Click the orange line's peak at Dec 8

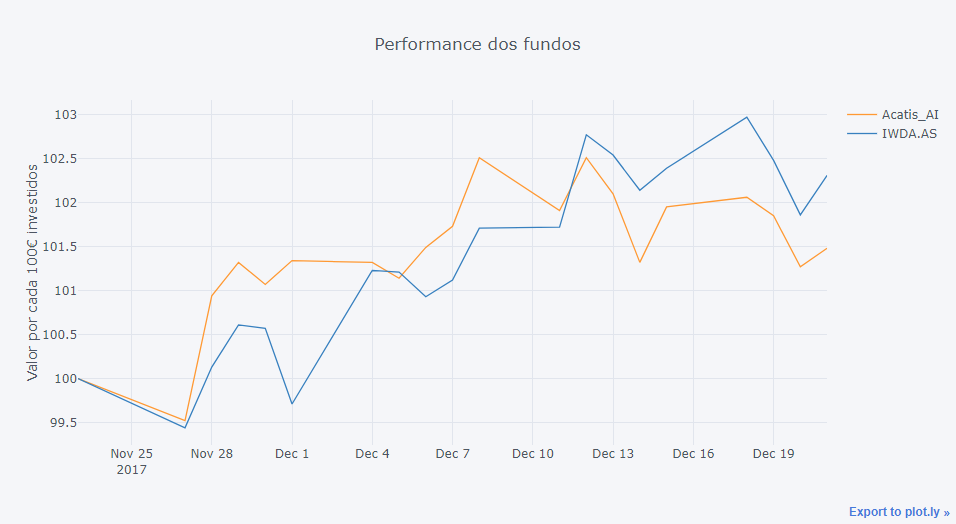point(479,158)
